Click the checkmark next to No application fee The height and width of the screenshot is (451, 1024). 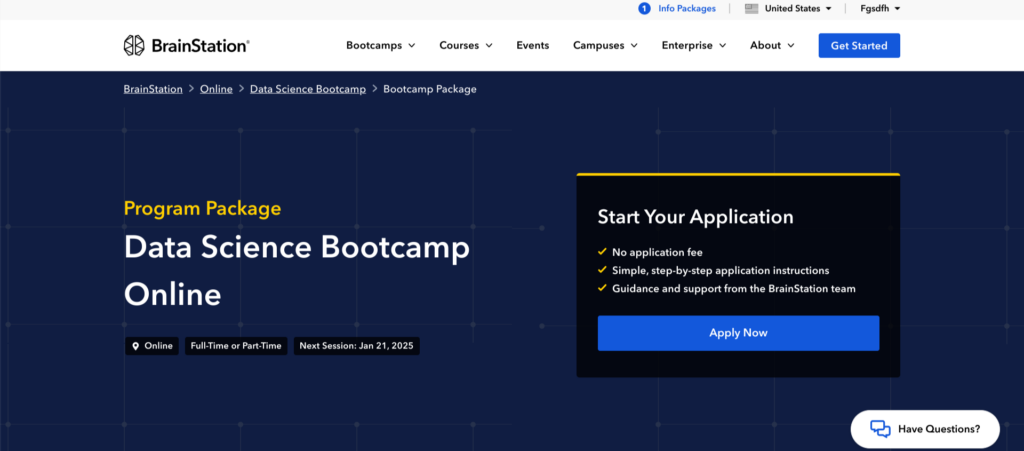coord(602,252)
